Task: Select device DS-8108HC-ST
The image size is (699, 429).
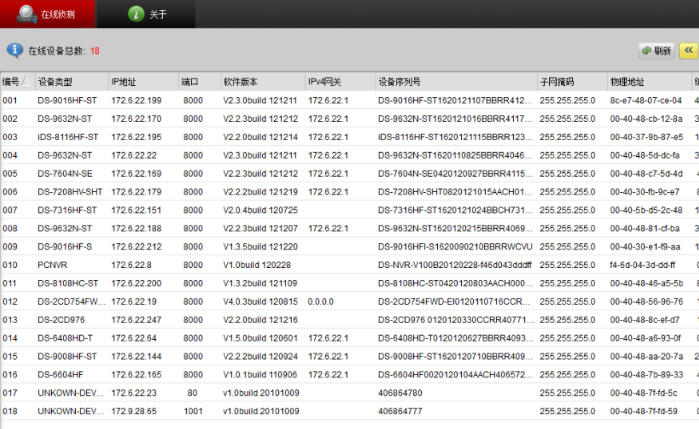Action: [x=67, y=283]
